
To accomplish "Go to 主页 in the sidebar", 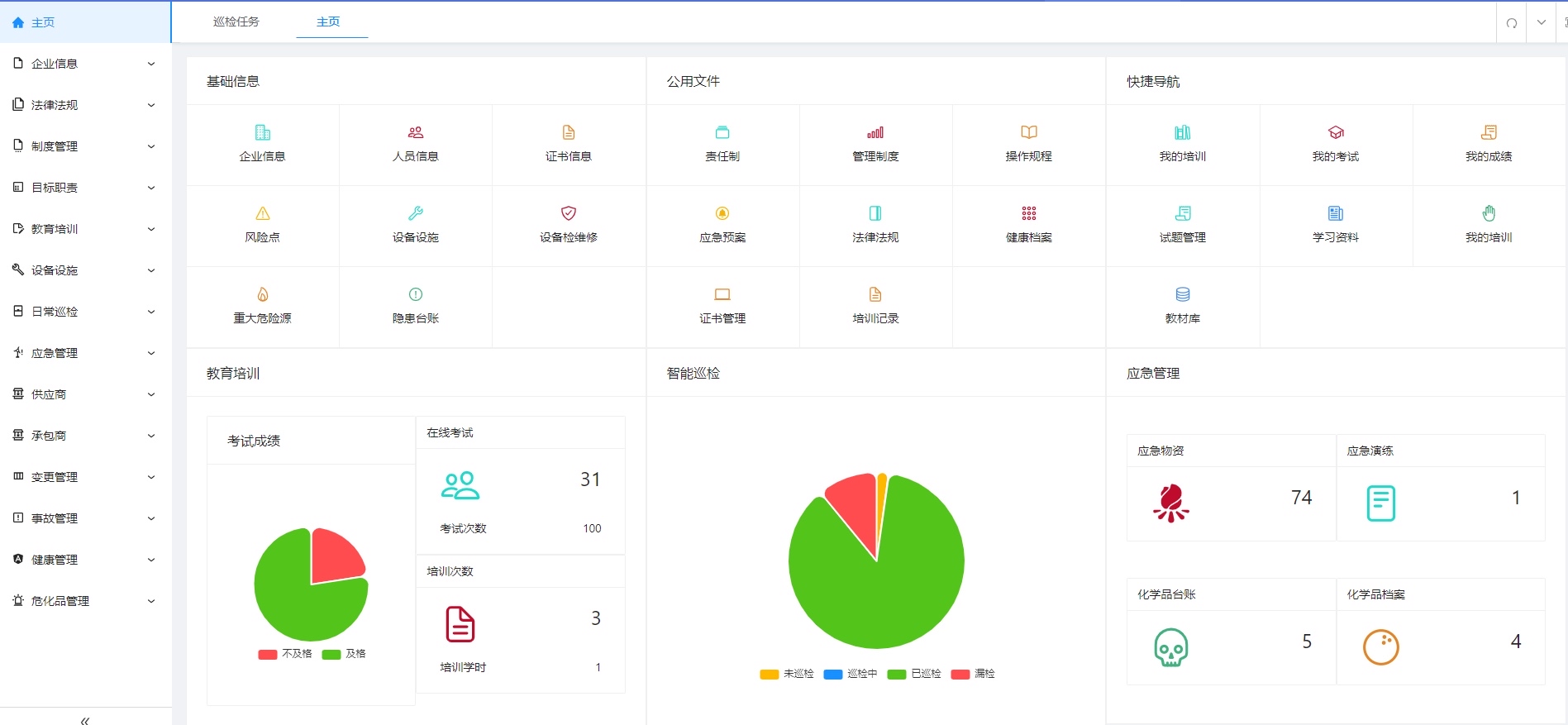I will 86,22.
